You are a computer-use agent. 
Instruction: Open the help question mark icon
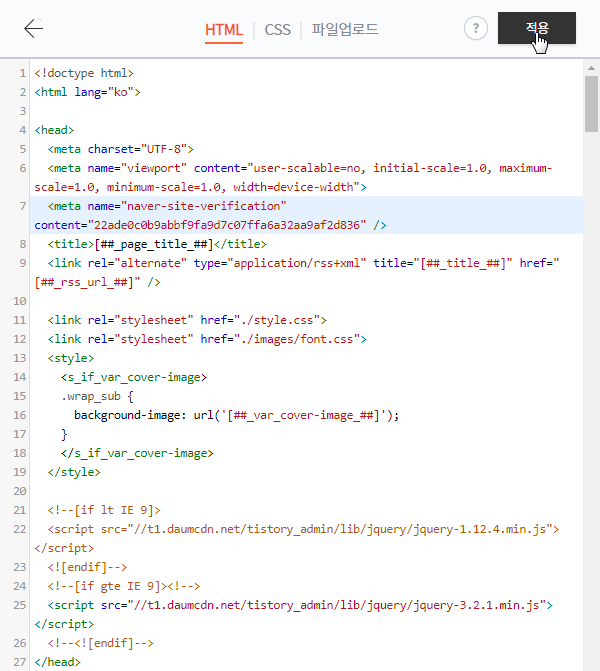tap(475, 28)
